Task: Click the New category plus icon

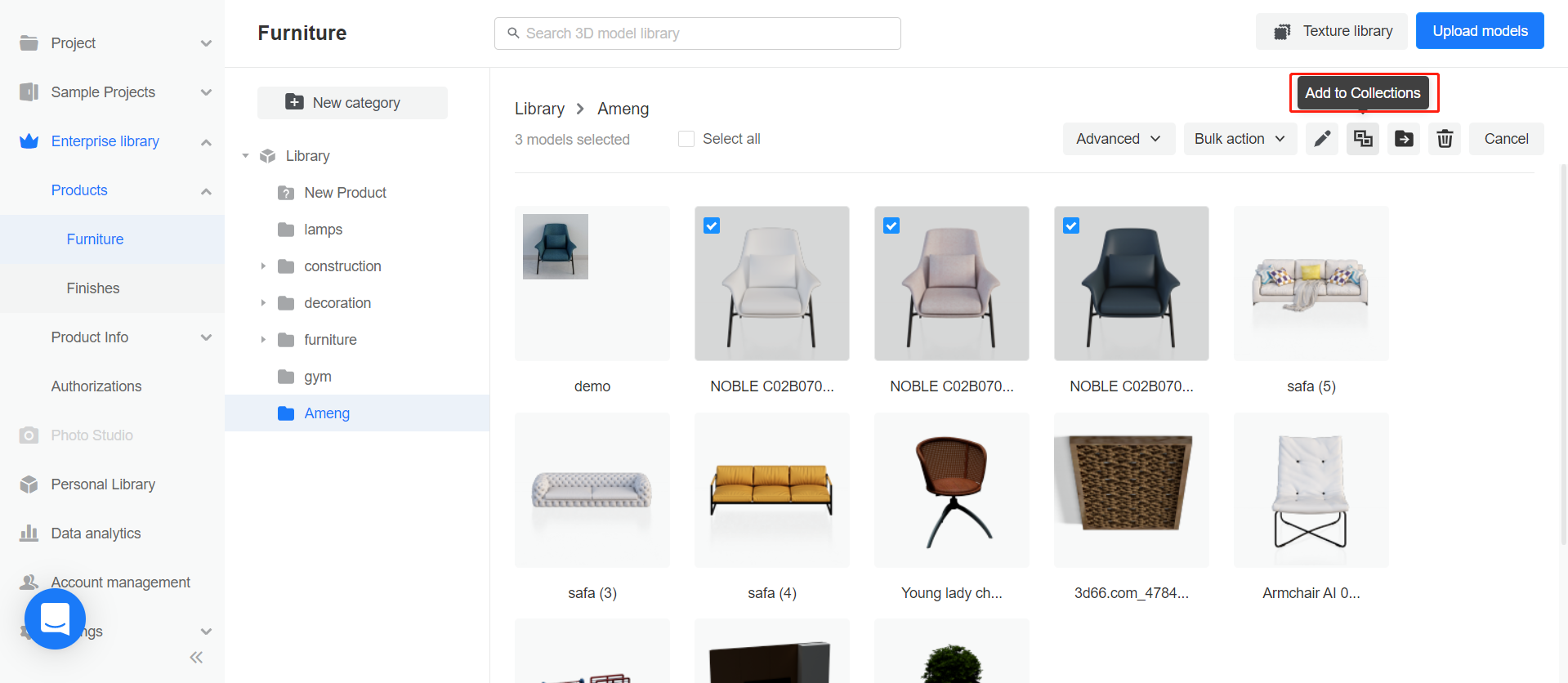Action: 294,102
